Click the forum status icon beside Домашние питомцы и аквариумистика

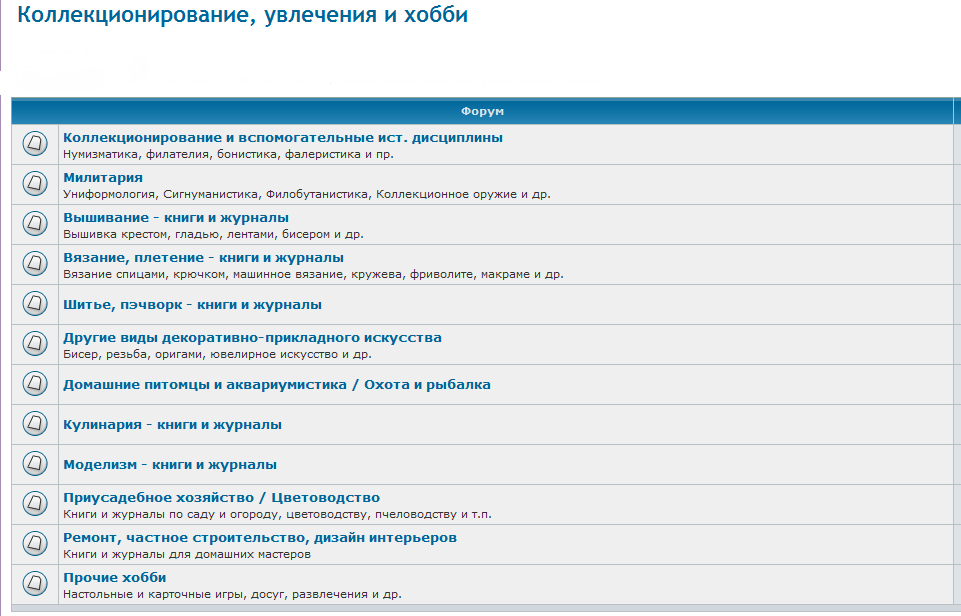pyautogui.click(x=35, y=383)
